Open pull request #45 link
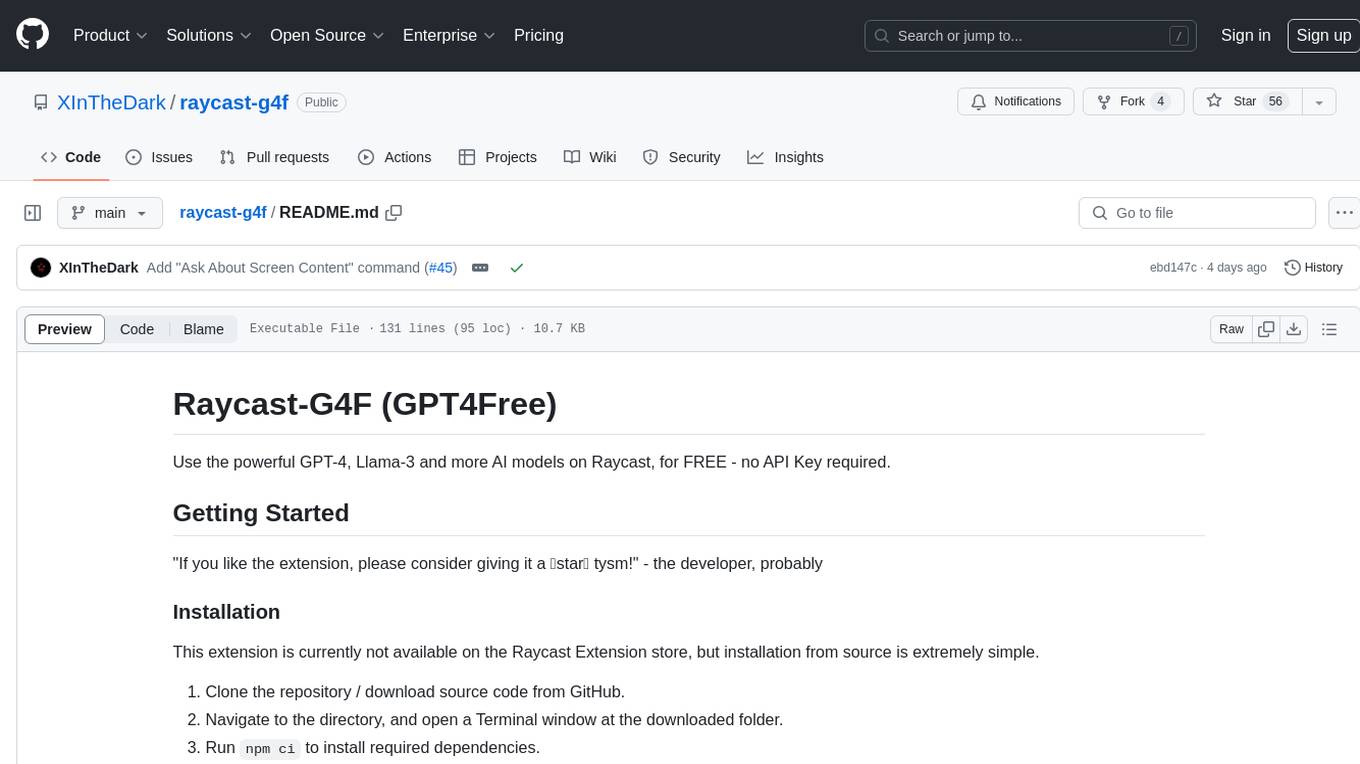The width and height of the screenshot is (1360, 764). tap(441, 268)
